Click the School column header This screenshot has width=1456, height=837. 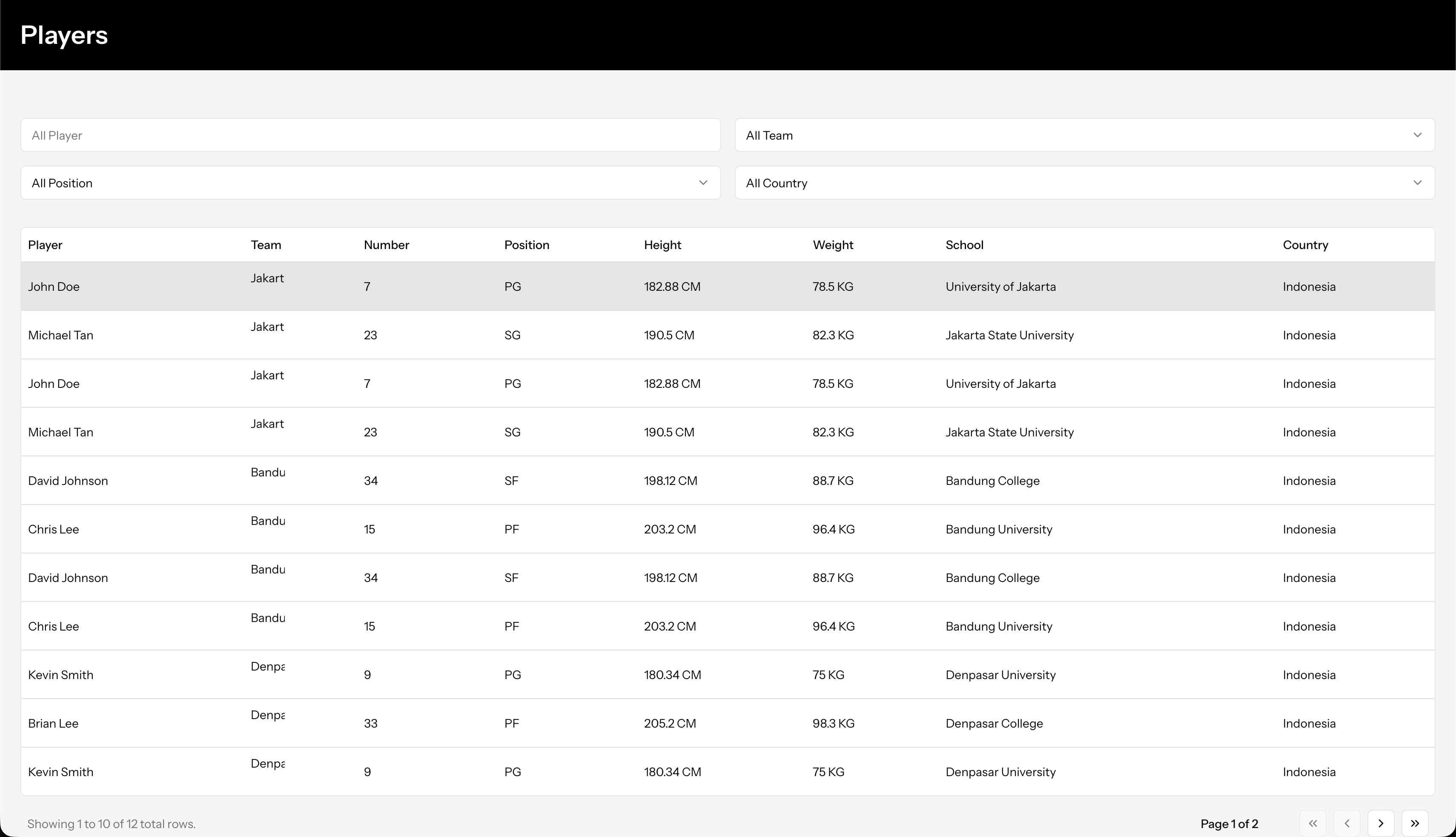point(965,245)
